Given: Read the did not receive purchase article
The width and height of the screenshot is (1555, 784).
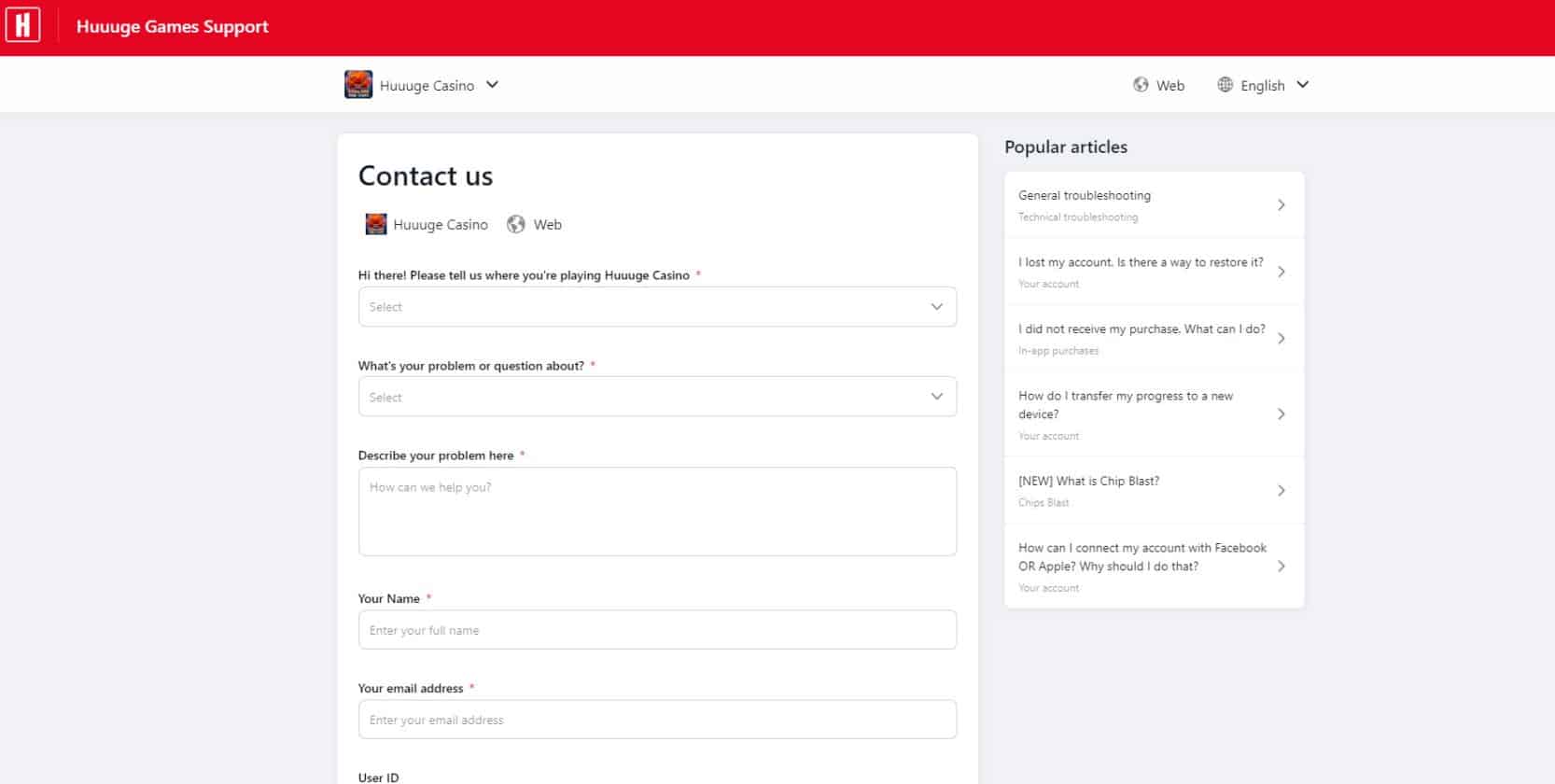Looking at the screenshot, I should pos(1141,329).
